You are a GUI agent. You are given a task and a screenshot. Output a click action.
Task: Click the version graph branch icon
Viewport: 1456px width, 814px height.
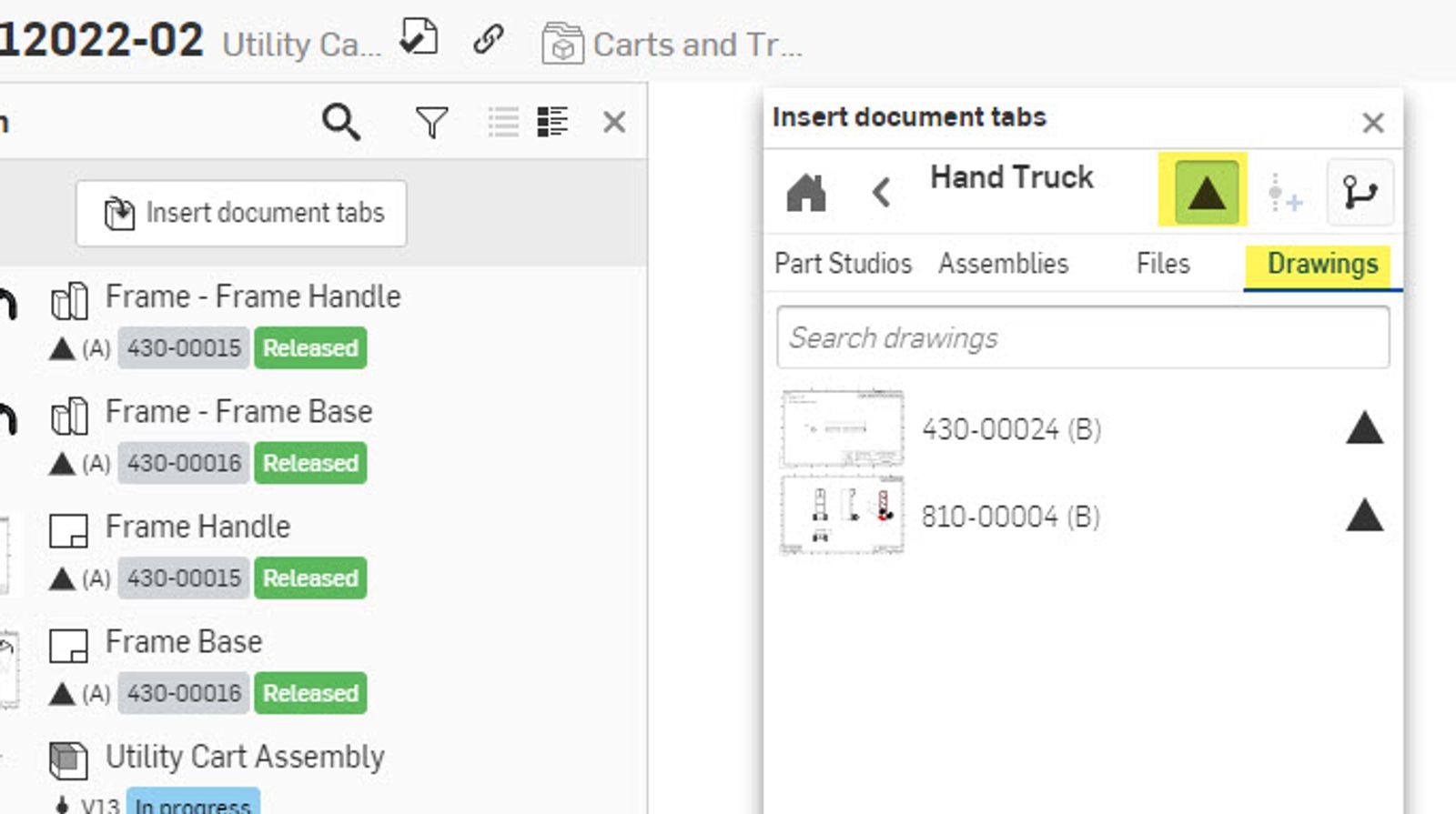[x=1360, y=192]
